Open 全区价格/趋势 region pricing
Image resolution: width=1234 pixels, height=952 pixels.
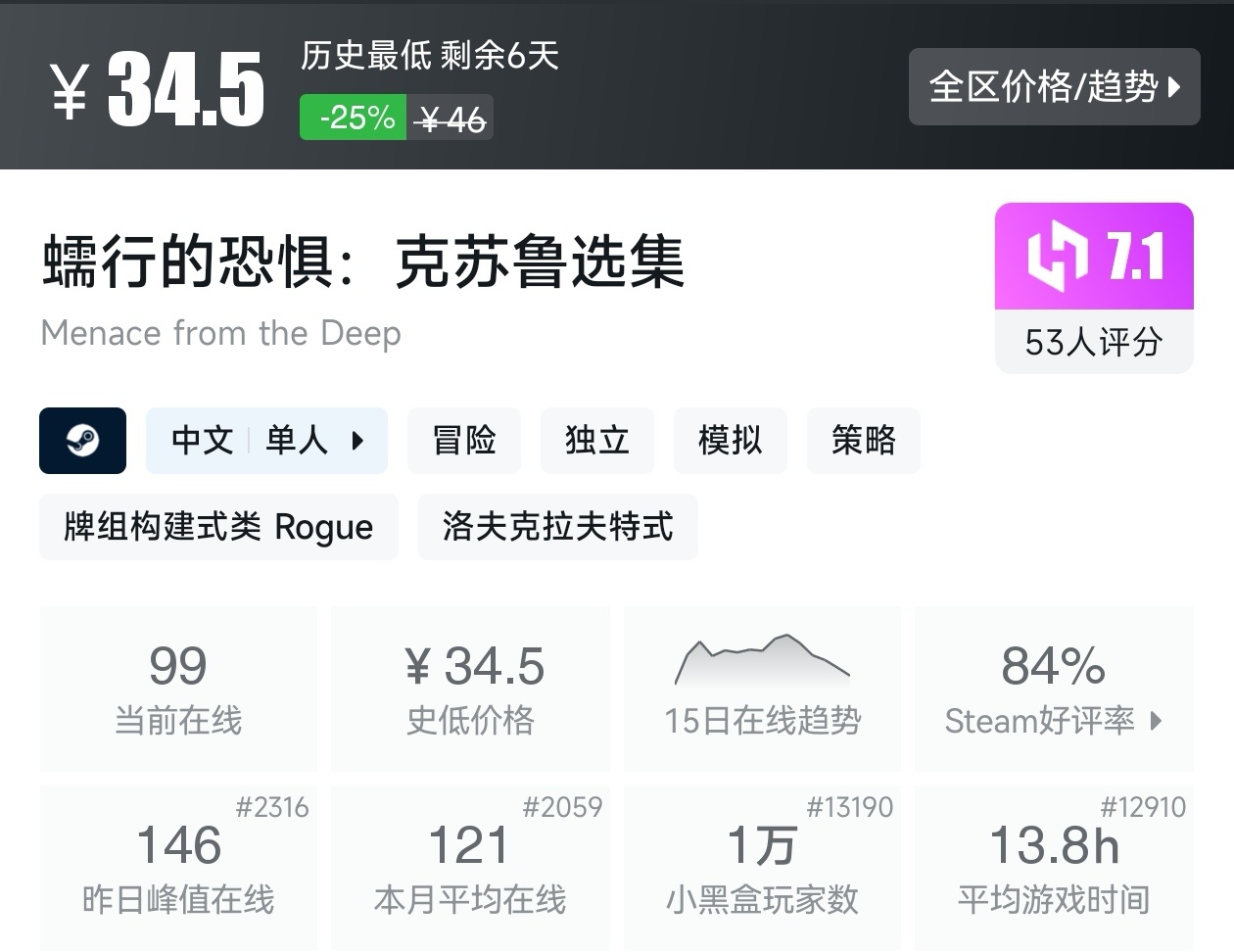(1055, 87)
